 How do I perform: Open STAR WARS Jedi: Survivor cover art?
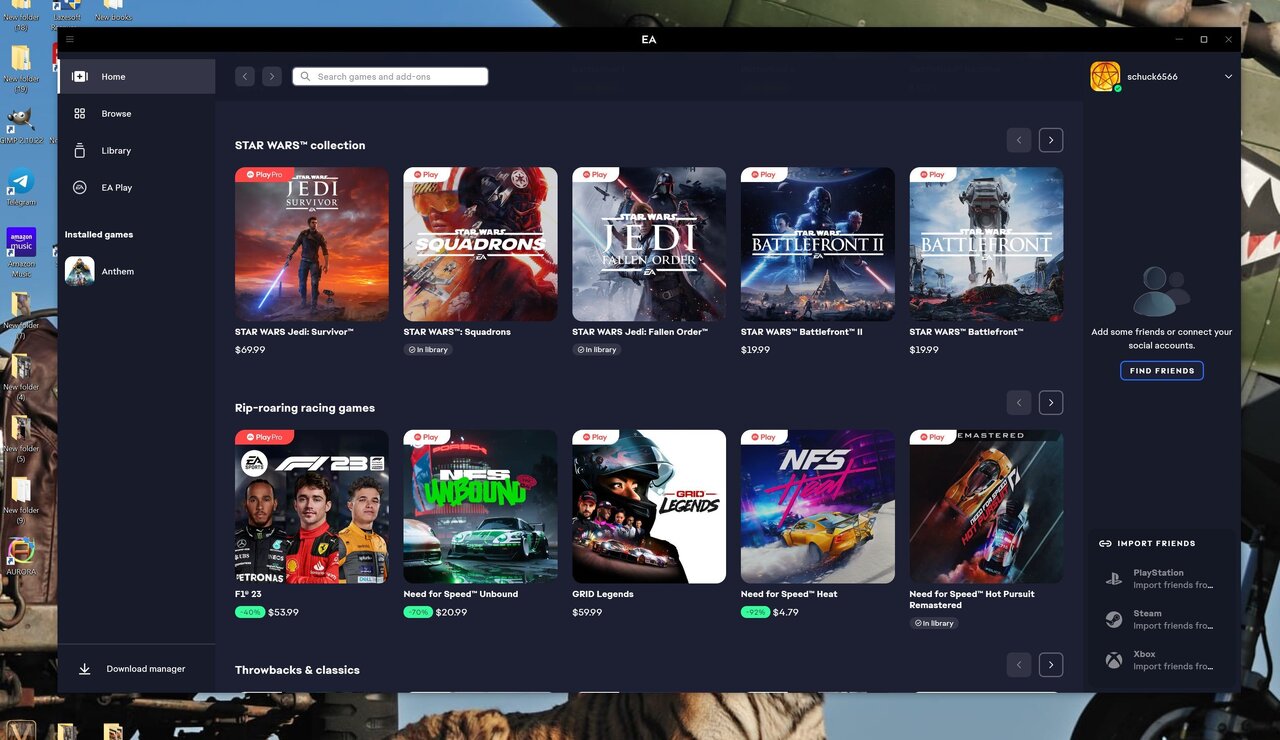(x=312, y=244)
